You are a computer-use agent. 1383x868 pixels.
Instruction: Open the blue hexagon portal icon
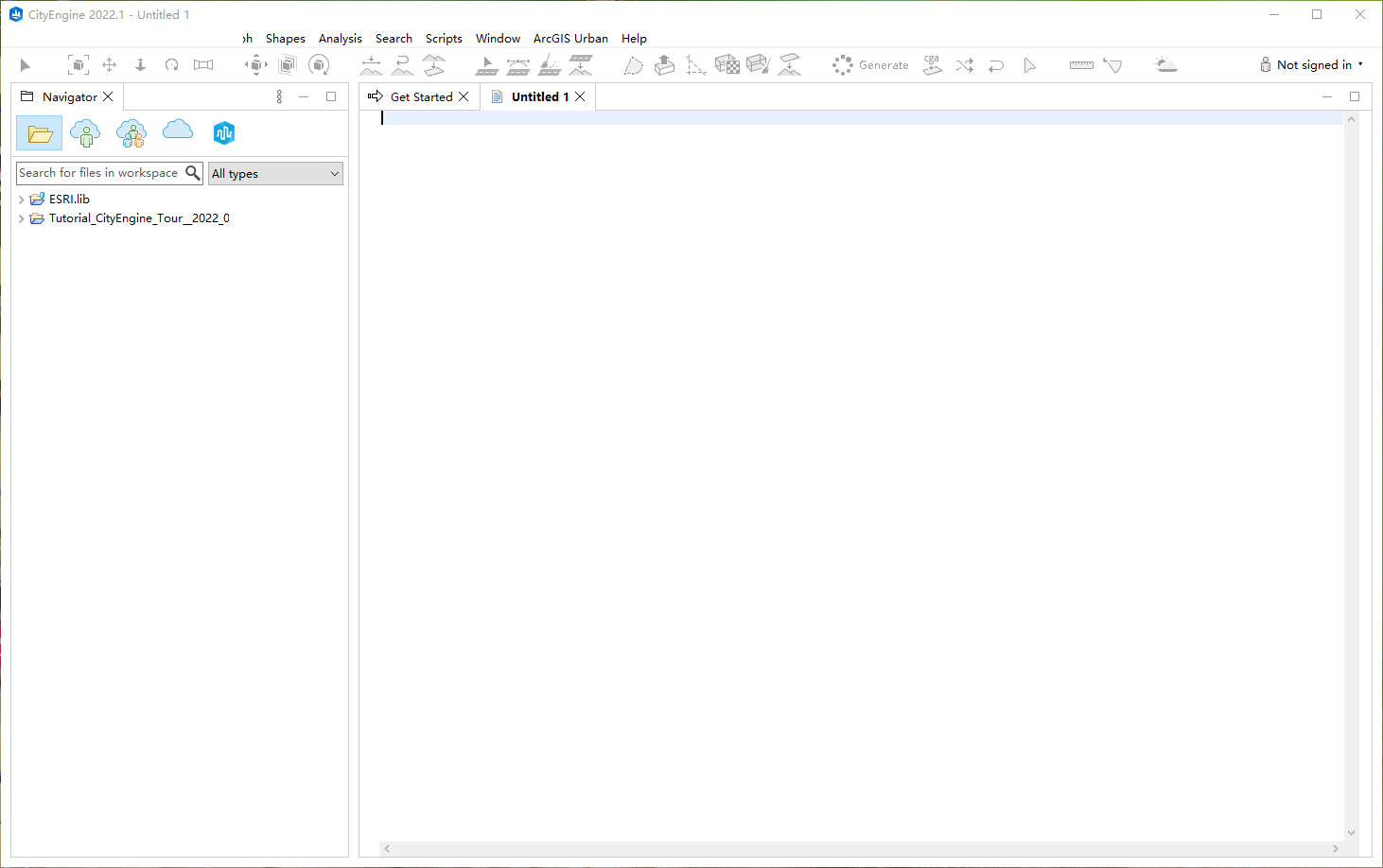pos(223,133)
